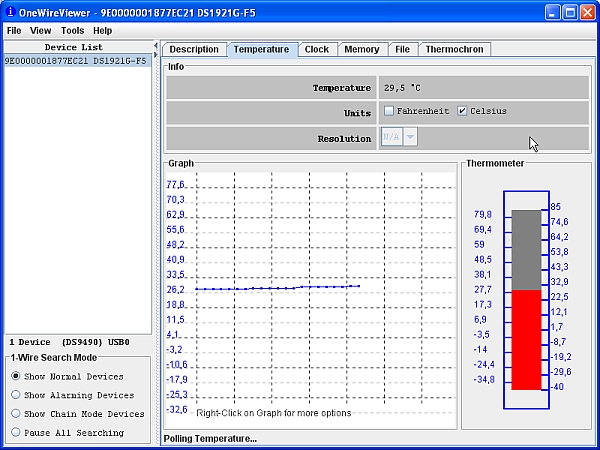The width and height of the screenshot is (600, 450).
Task: Click thermometer scale label 79,8
Action: [x=483, y=215]
